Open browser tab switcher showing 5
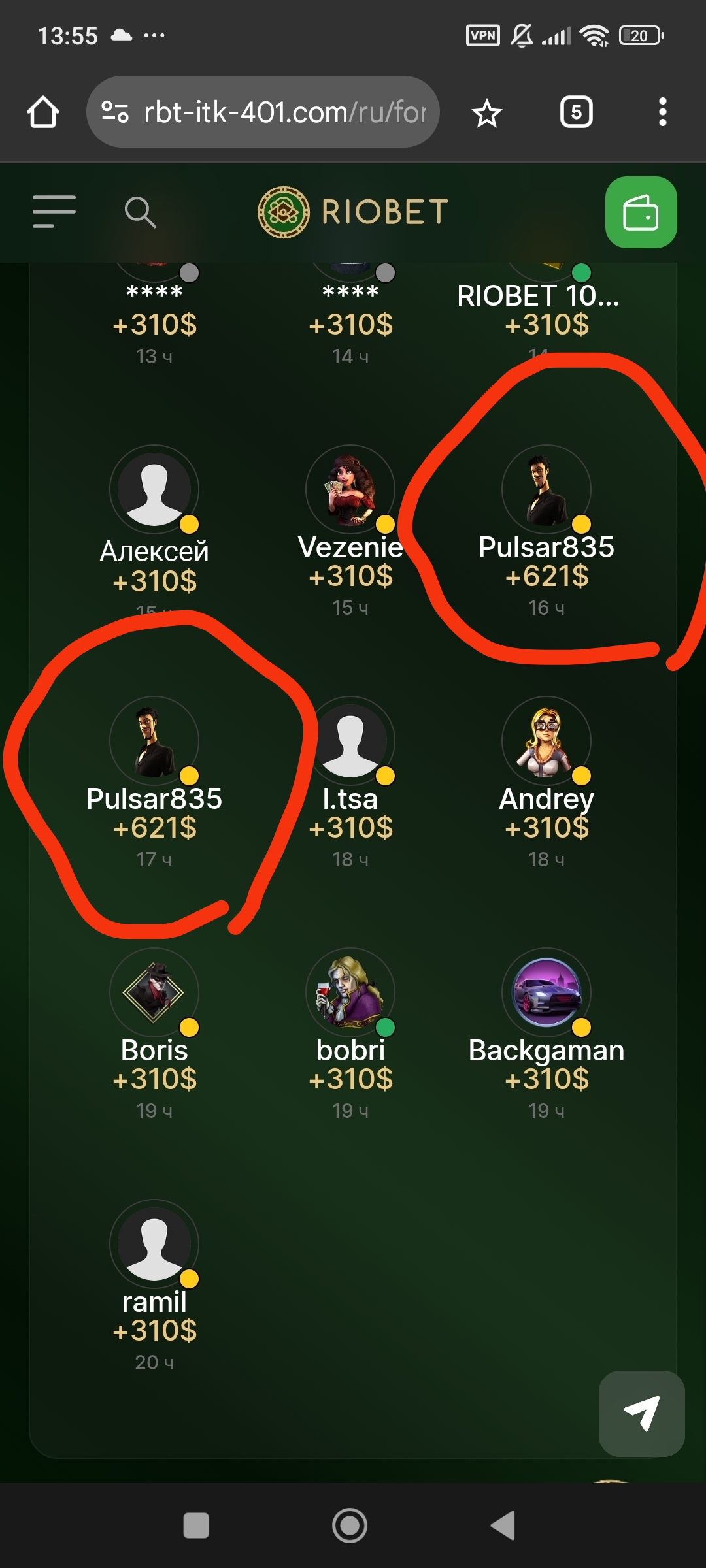The width and height of the screenshot is (706, 1568). point(576,112)
